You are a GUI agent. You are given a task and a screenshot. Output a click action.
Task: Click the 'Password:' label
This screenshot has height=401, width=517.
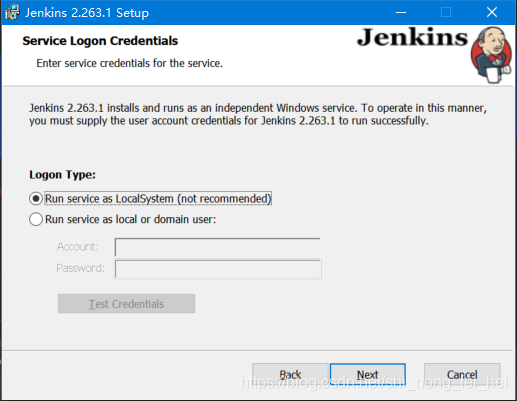(x=80, y=268)
